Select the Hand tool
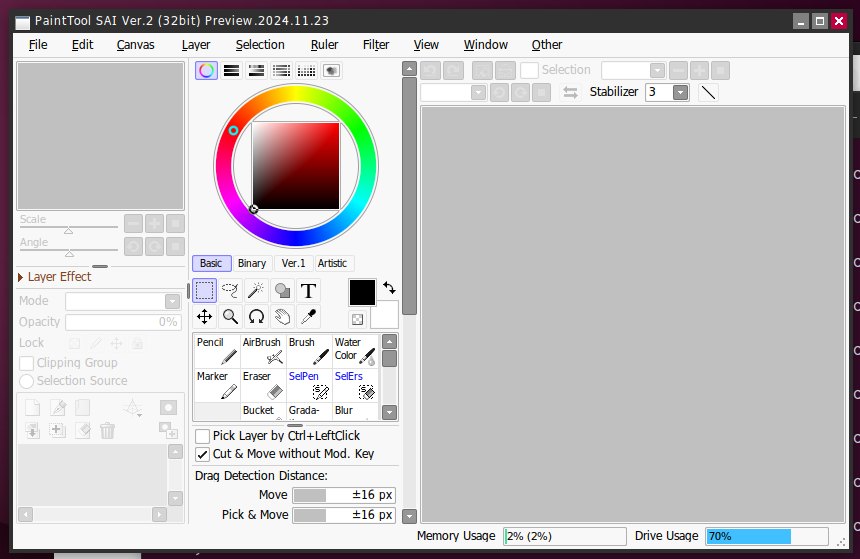The width and height of the screenshot is (860, 559). click(x=282, y=317)
